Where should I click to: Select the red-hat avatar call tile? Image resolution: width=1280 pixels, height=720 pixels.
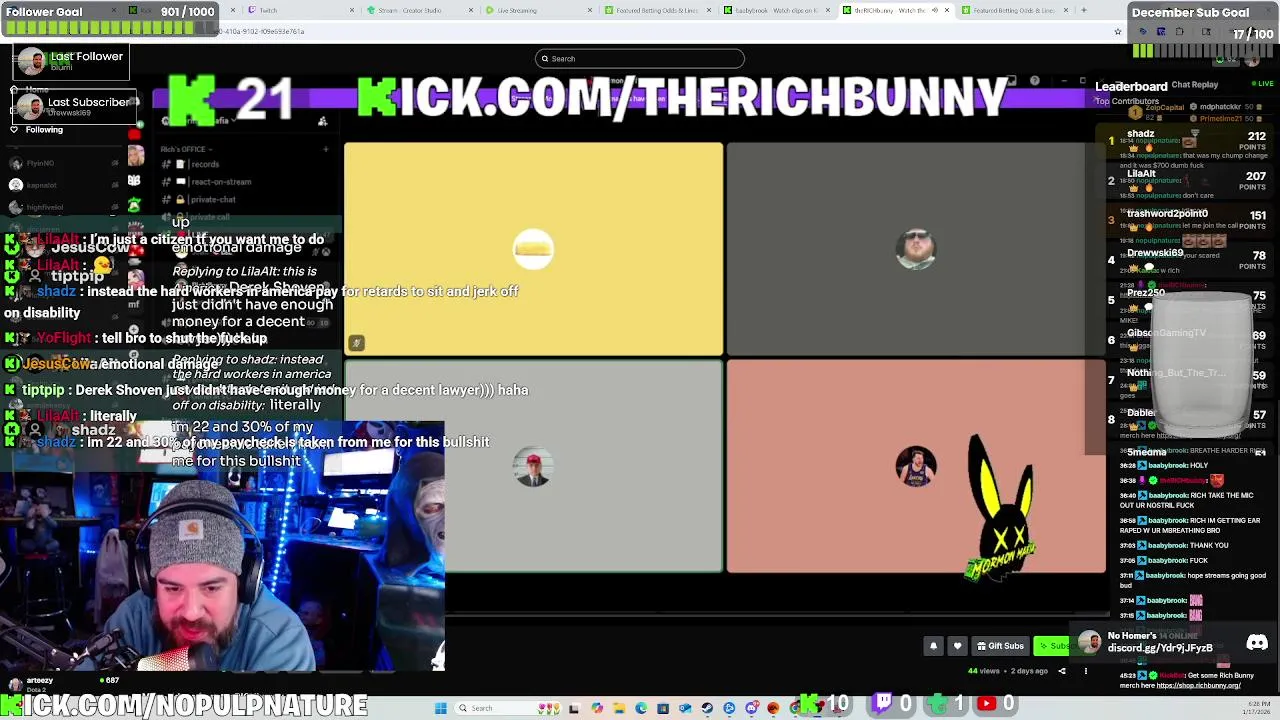(533, 467)
